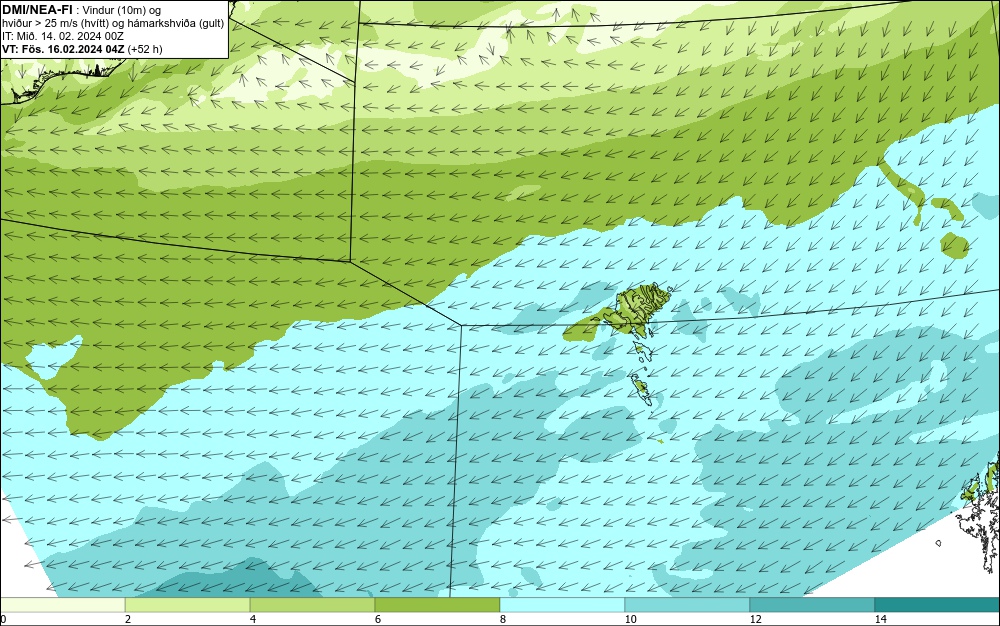Image resolution: width=1000 pixels, height=626 pixels.
Task: Click the 'VT: Fös. 16.02.2024 04Z' valid time text
Action: coord(63,49)
